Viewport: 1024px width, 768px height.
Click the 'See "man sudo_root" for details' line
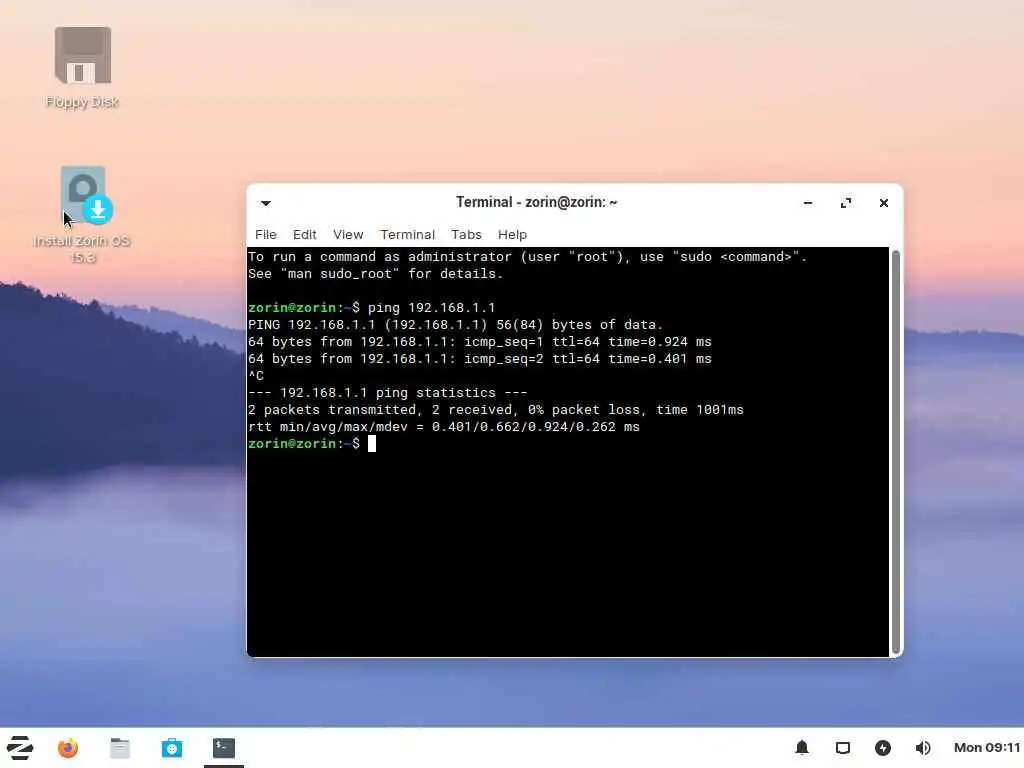376,274
